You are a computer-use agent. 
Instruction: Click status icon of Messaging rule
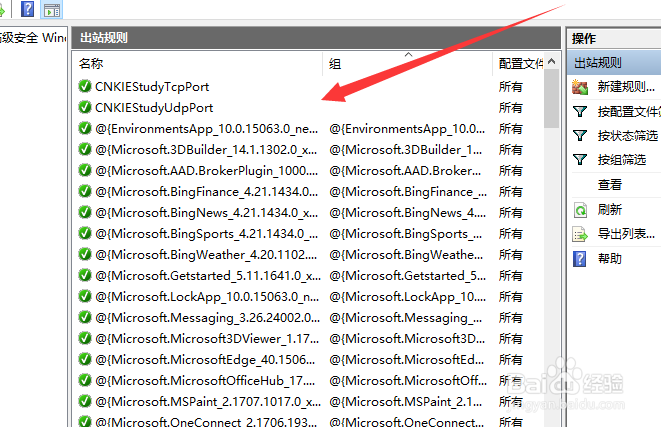[85, 317]
